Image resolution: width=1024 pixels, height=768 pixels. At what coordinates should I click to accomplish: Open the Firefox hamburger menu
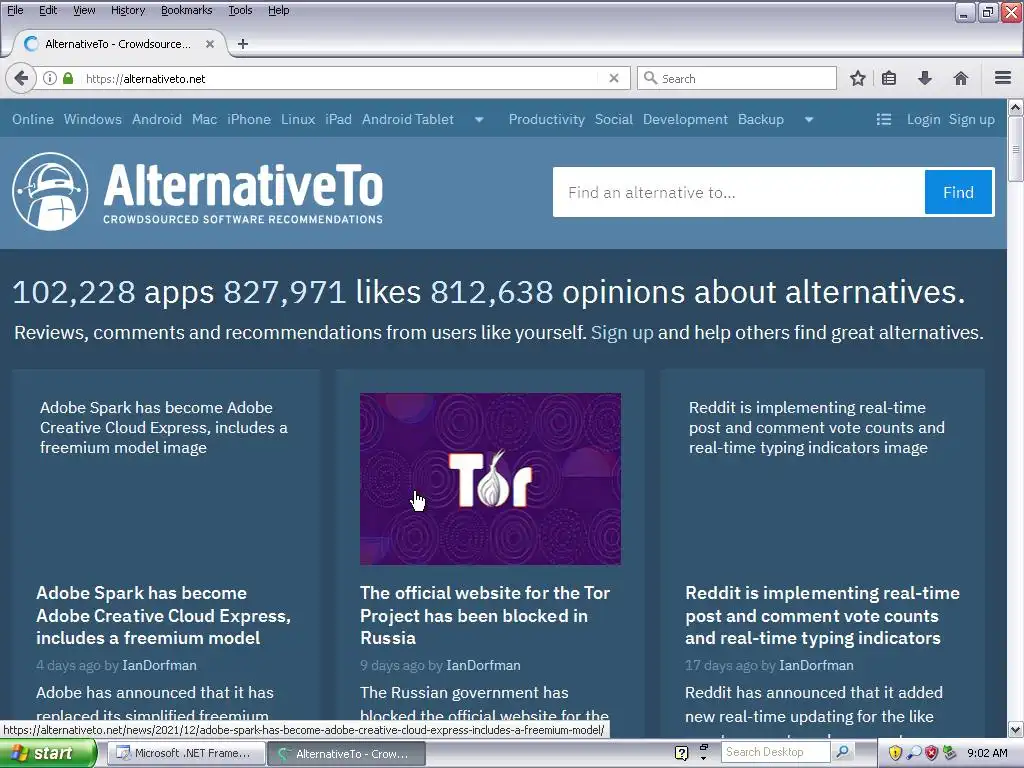click(1003, 78)
